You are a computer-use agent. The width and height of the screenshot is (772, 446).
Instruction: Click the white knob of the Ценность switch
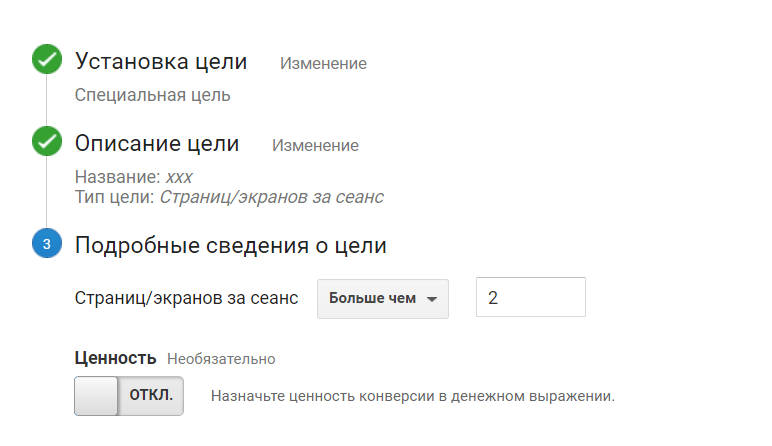point(97,396)
